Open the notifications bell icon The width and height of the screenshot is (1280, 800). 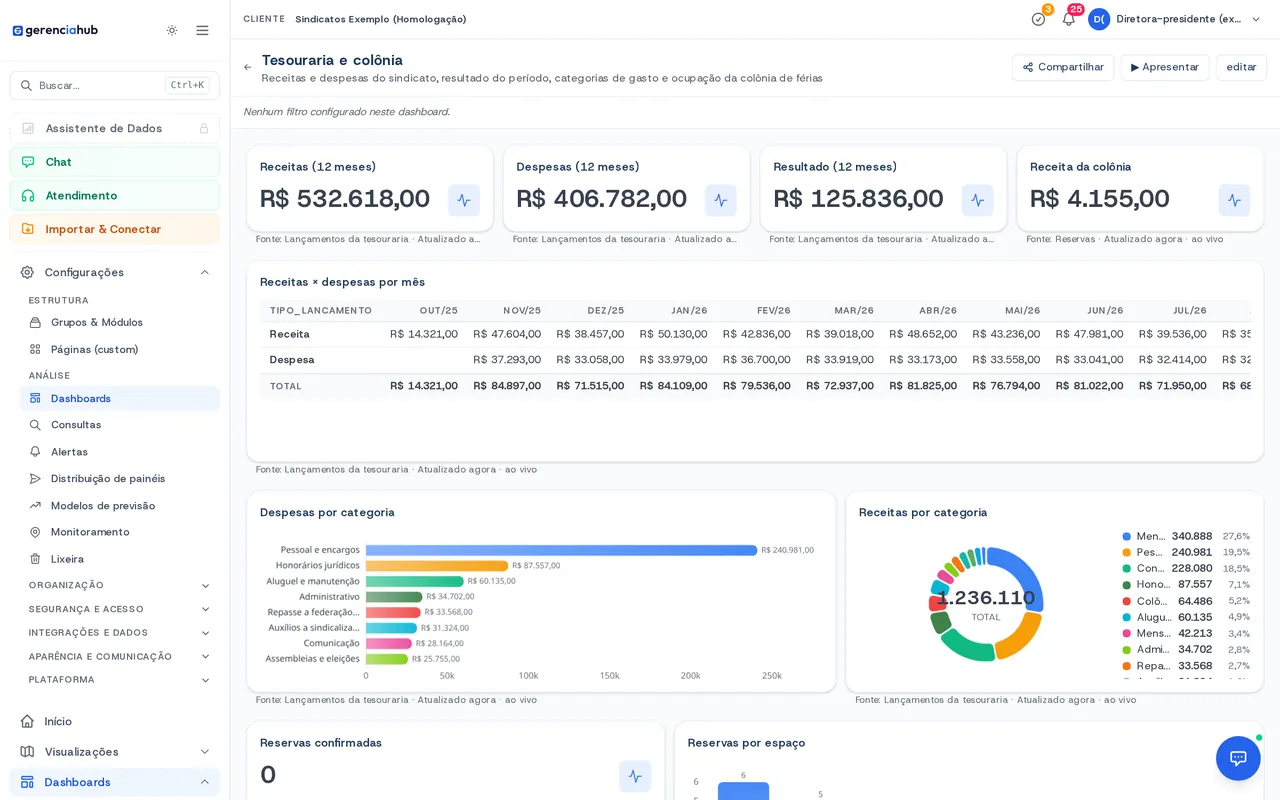(1068, 19)
